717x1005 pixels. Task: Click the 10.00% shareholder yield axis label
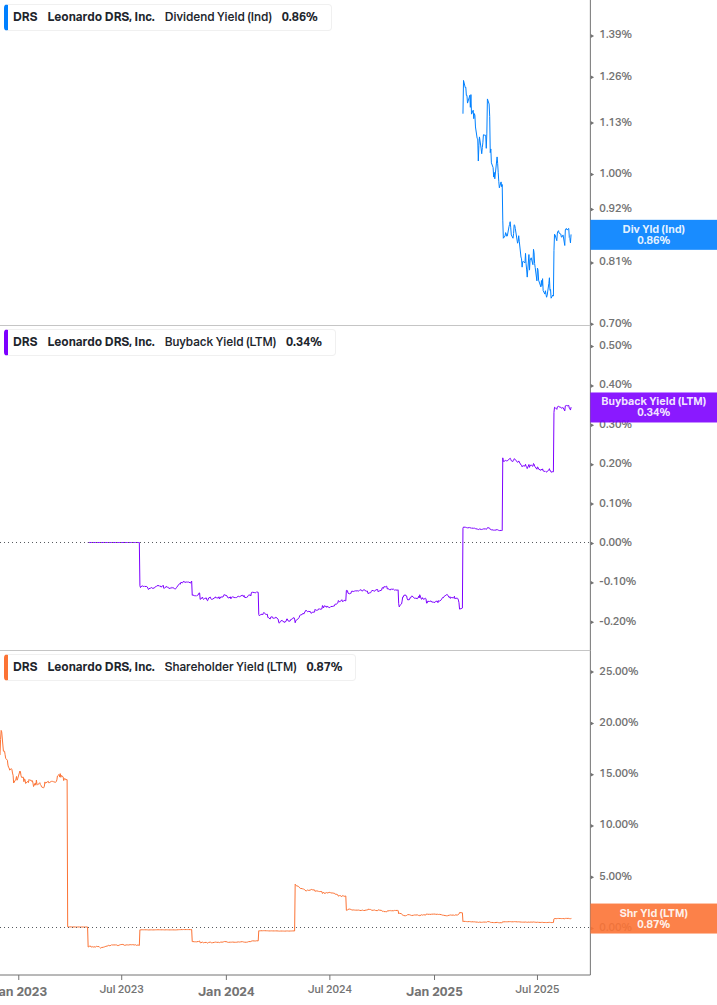(619, 824)
